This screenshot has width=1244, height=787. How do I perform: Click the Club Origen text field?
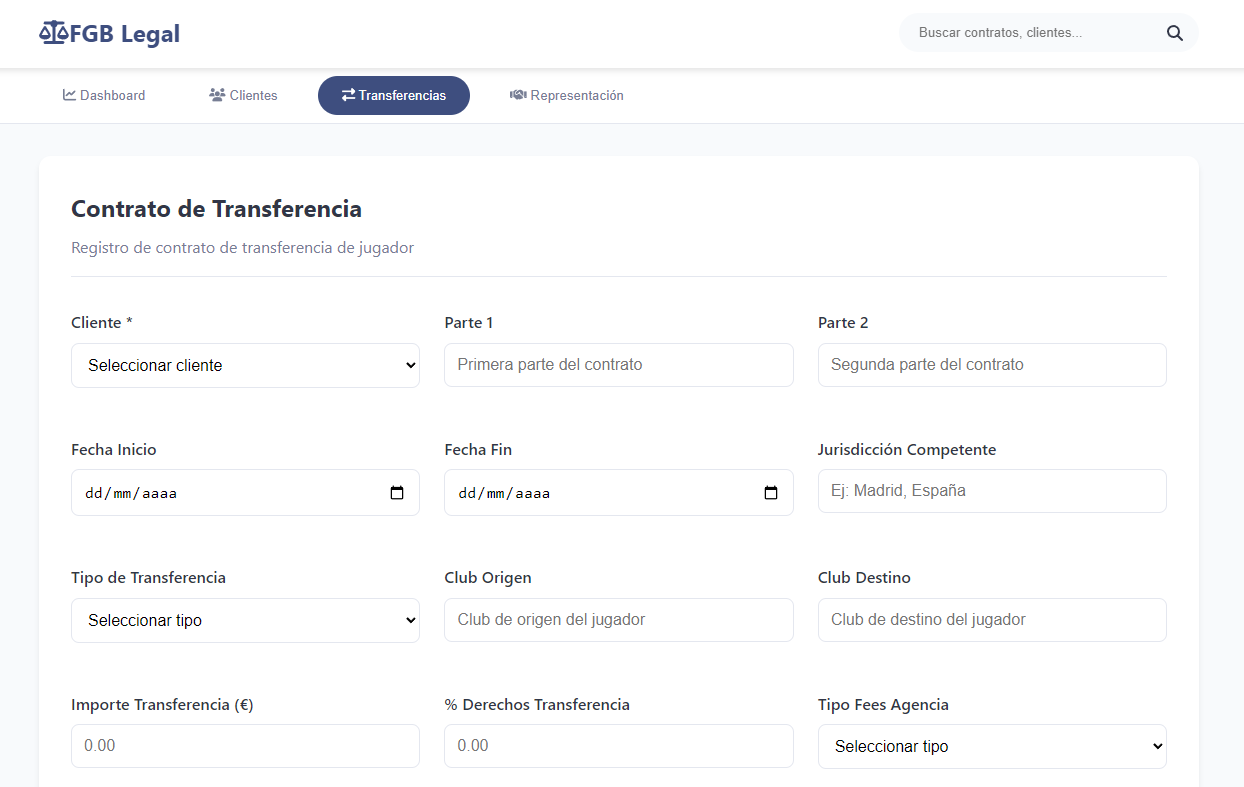click(x=618, y=620)
